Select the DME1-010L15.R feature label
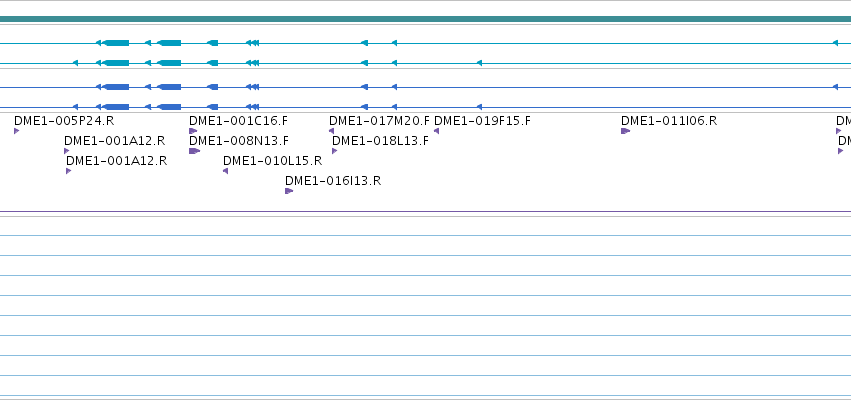This screenshot has width=851, height=400. 272,161
